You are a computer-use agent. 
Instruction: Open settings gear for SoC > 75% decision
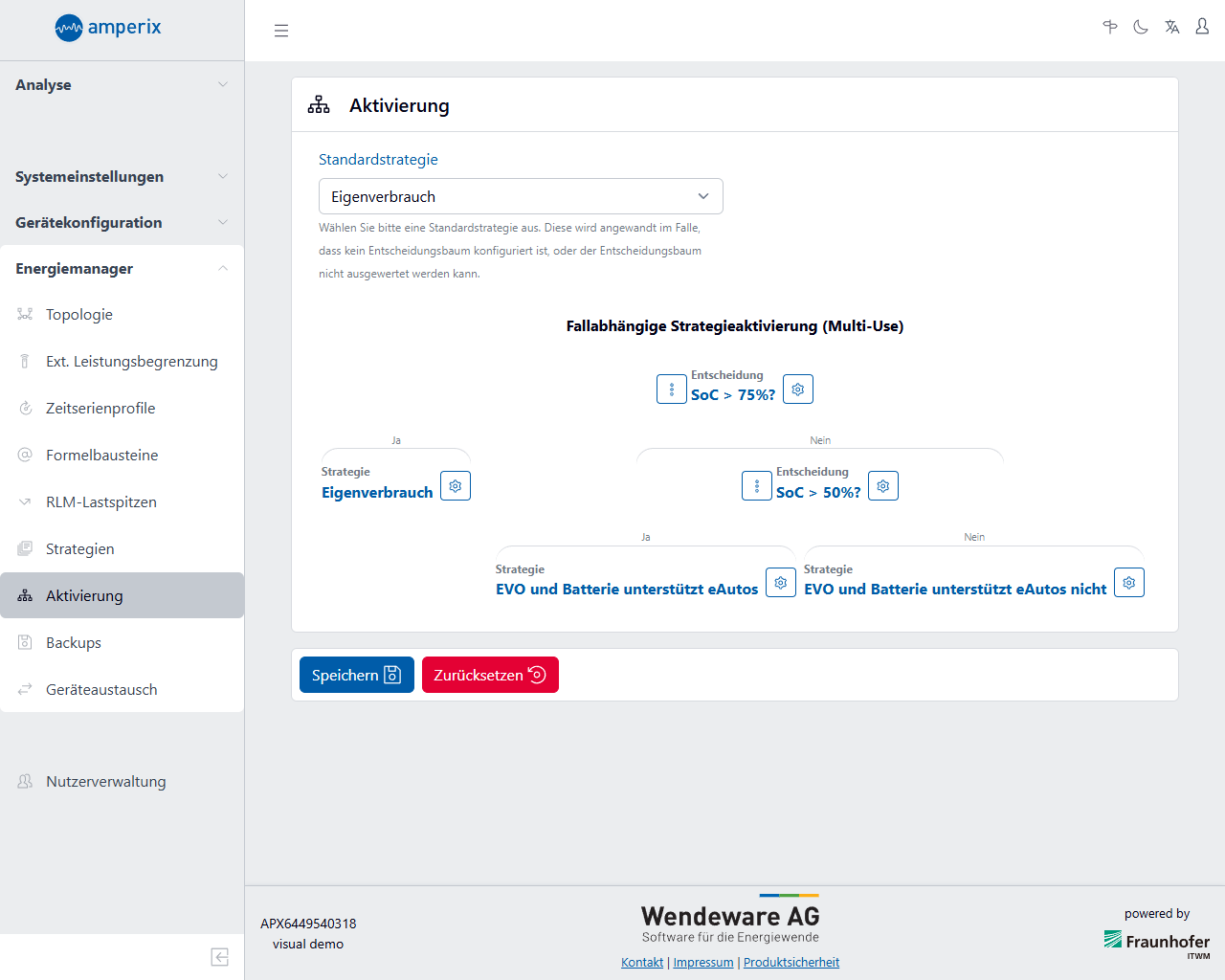[x=798, y=390]
